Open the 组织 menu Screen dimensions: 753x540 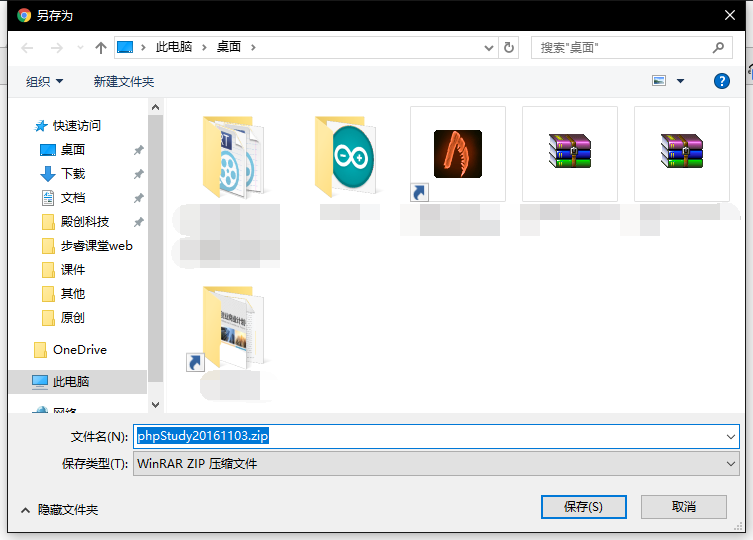(44, 82)
